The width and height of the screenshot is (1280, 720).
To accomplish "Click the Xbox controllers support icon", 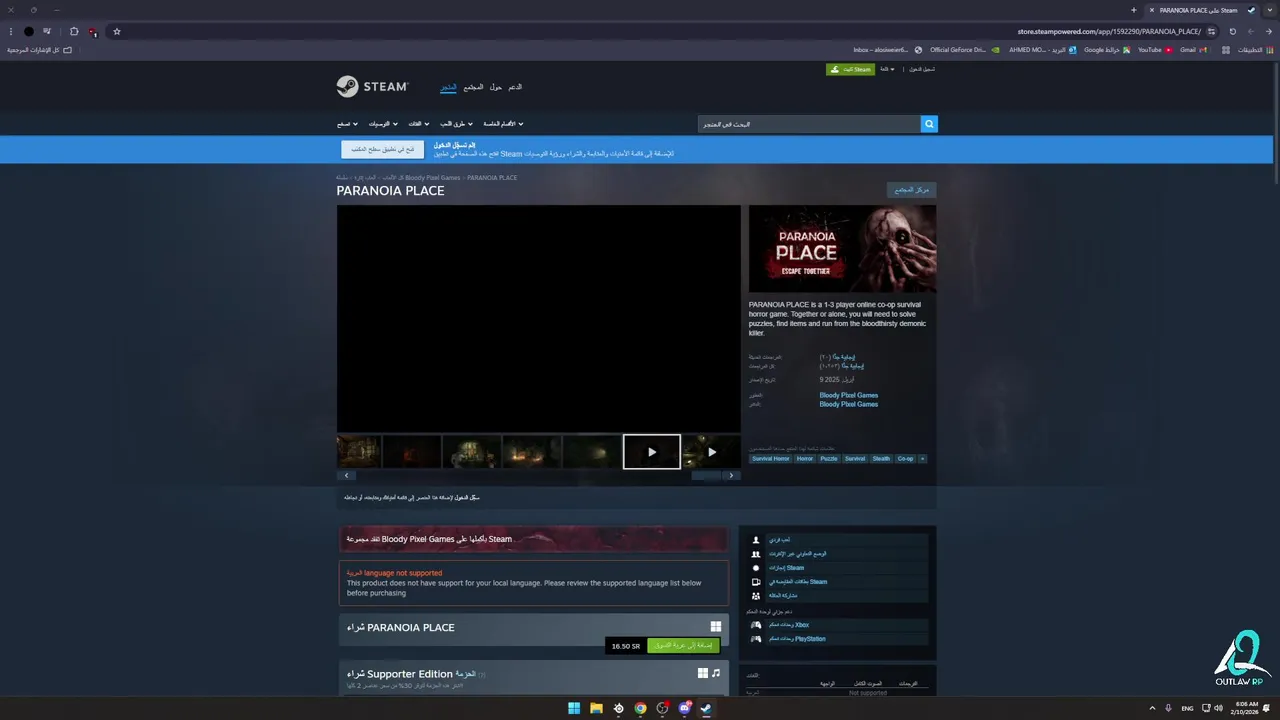I will 756,625.
